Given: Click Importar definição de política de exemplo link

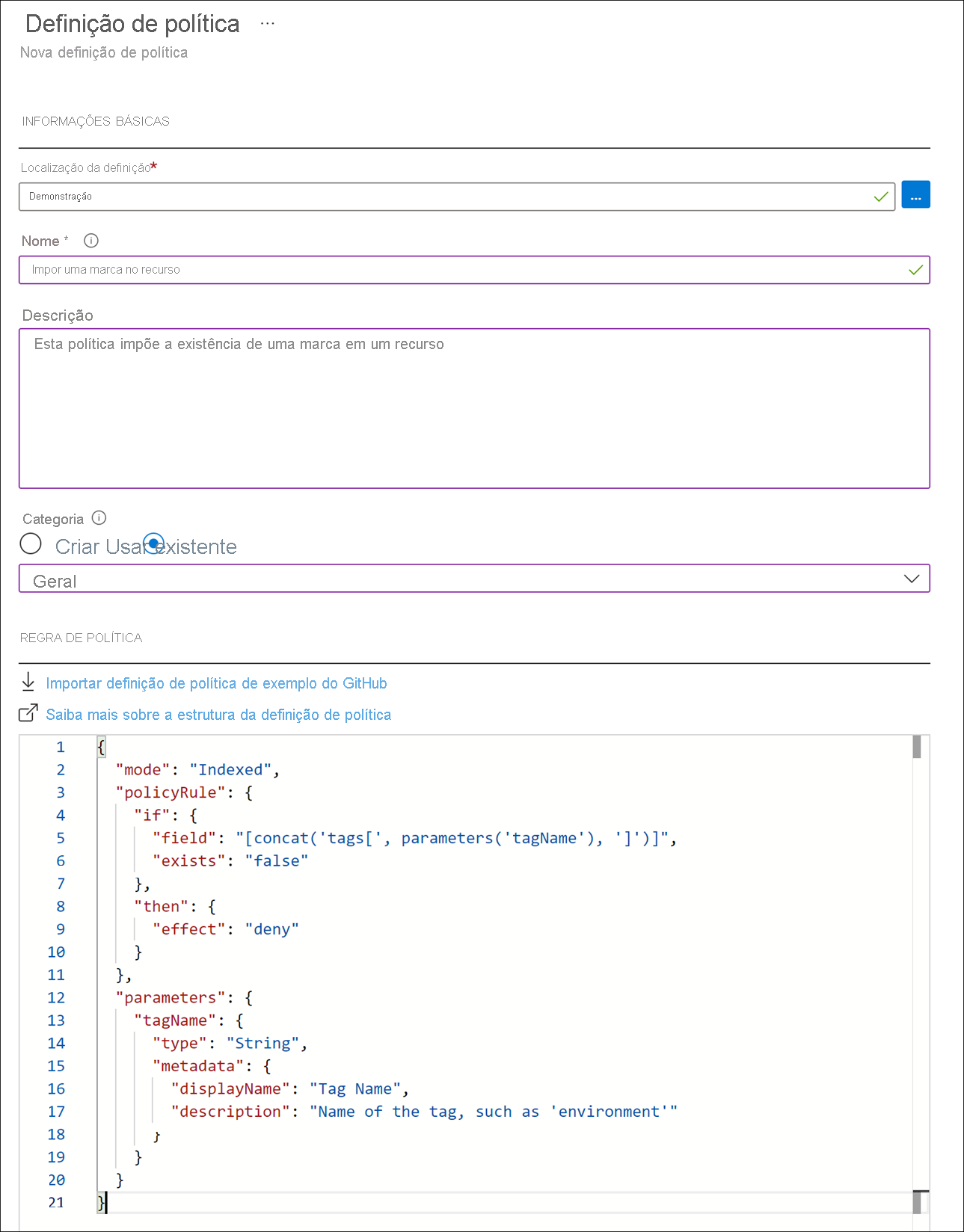Looking at the screenshot, I should (216, 683).
